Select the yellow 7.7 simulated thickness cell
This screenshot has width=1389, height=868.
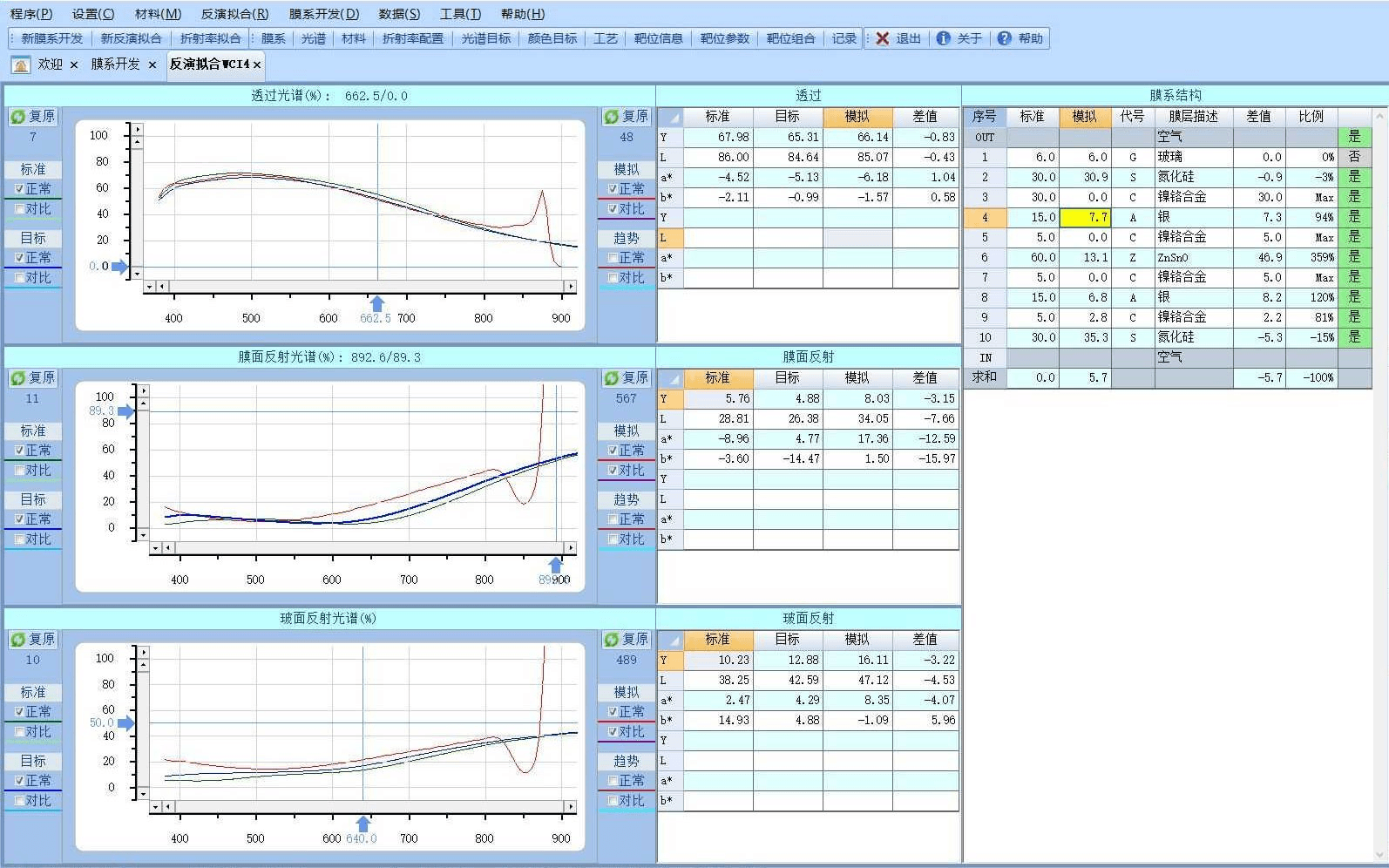coord(1085,218)
